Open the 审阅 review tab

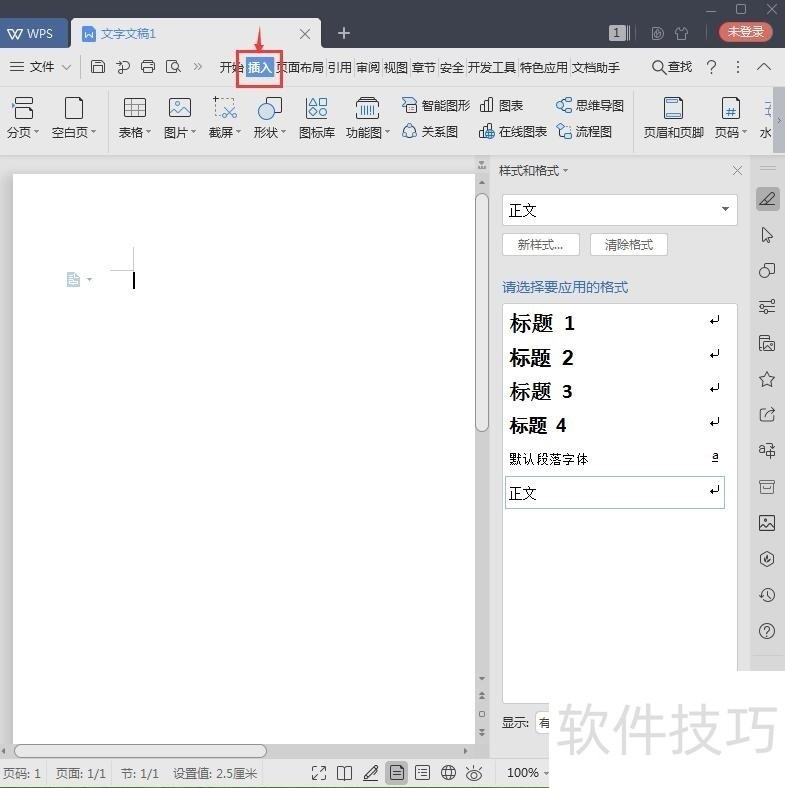click(x=368, y=67)
